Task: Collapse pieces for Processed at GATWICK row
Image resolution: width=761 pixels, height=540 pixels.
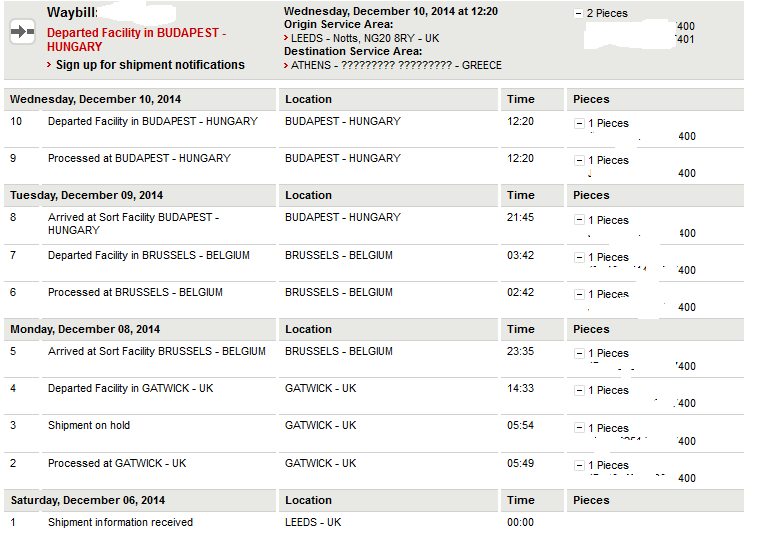Action: tap(579, 465)
